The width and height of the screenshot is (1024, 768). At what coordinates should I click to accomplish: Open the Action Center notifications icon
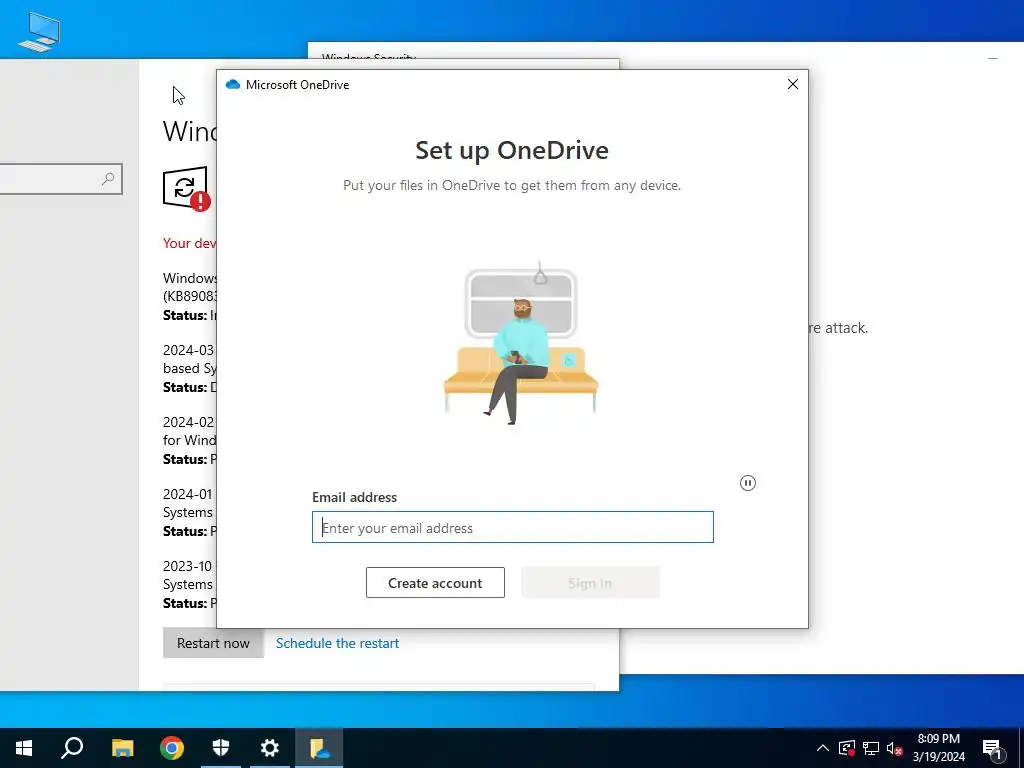992,748
